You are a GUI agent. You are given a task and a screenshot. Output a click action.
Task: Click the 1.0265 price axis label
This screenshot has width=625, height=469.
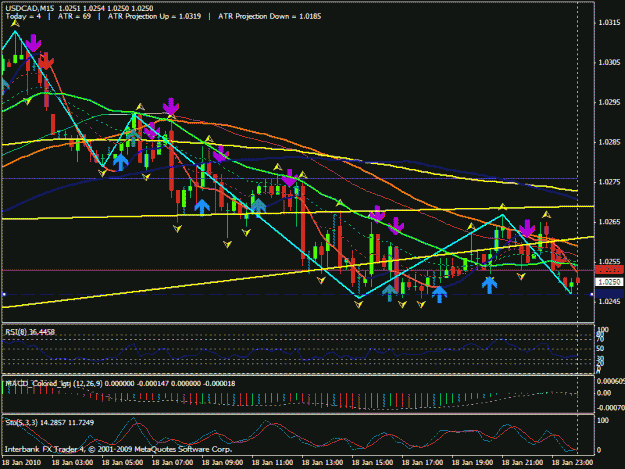[x=609, y=222]
